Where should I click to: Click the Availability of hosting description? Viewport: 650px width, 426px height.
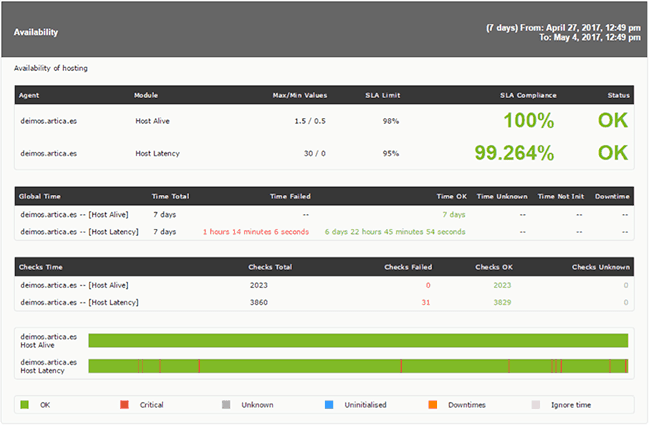click(x=51, y=68)
